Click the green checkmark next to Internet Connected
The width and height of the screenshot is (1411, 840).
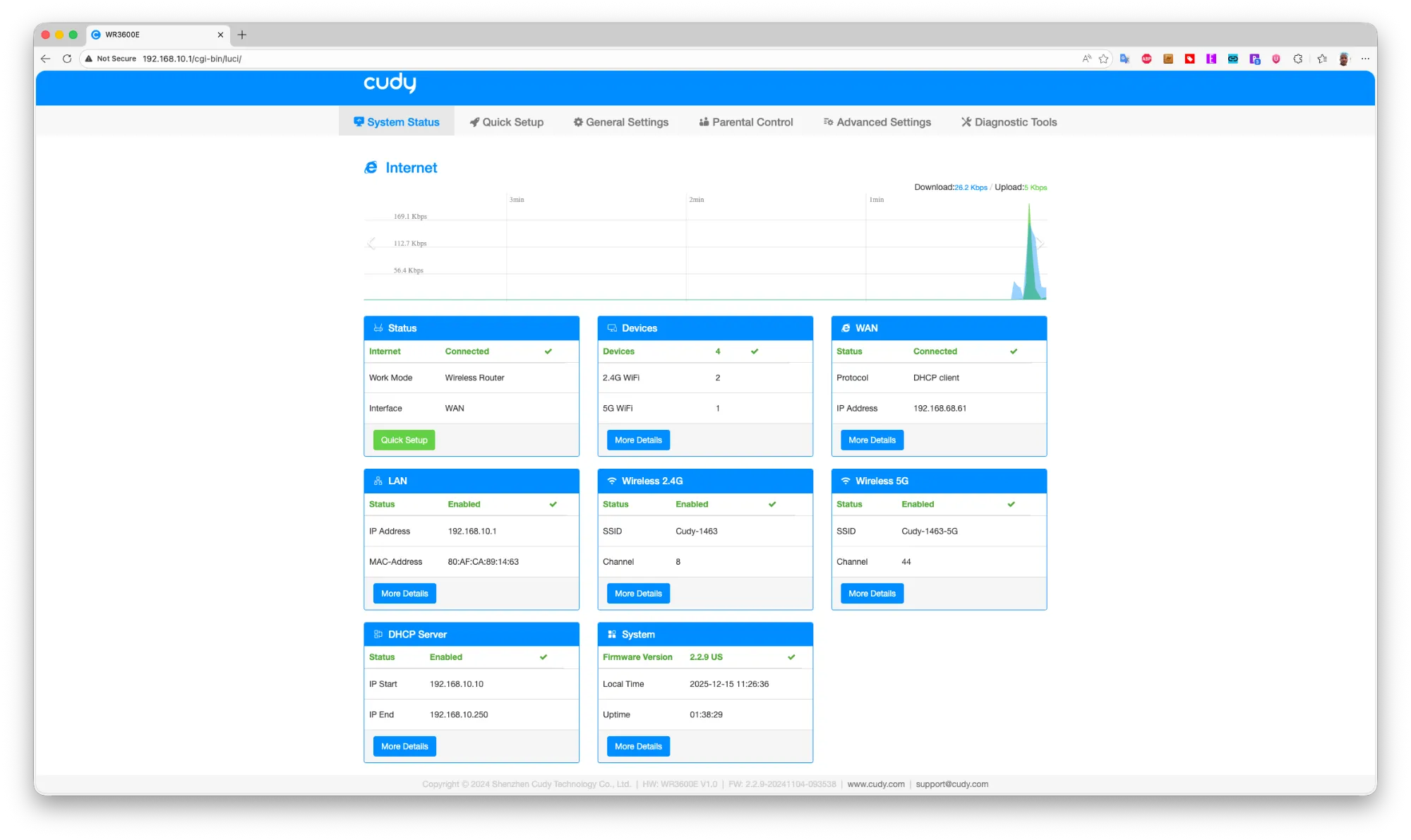click(x=548, y=352)
